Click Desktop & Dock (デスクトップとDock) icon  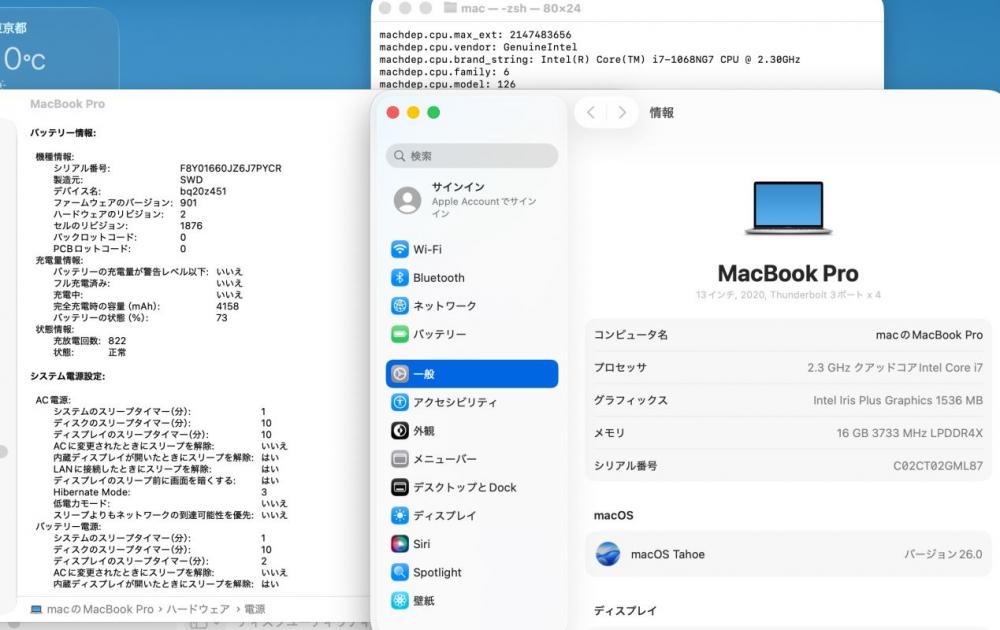pyautogui.click(x=400, y=487)
